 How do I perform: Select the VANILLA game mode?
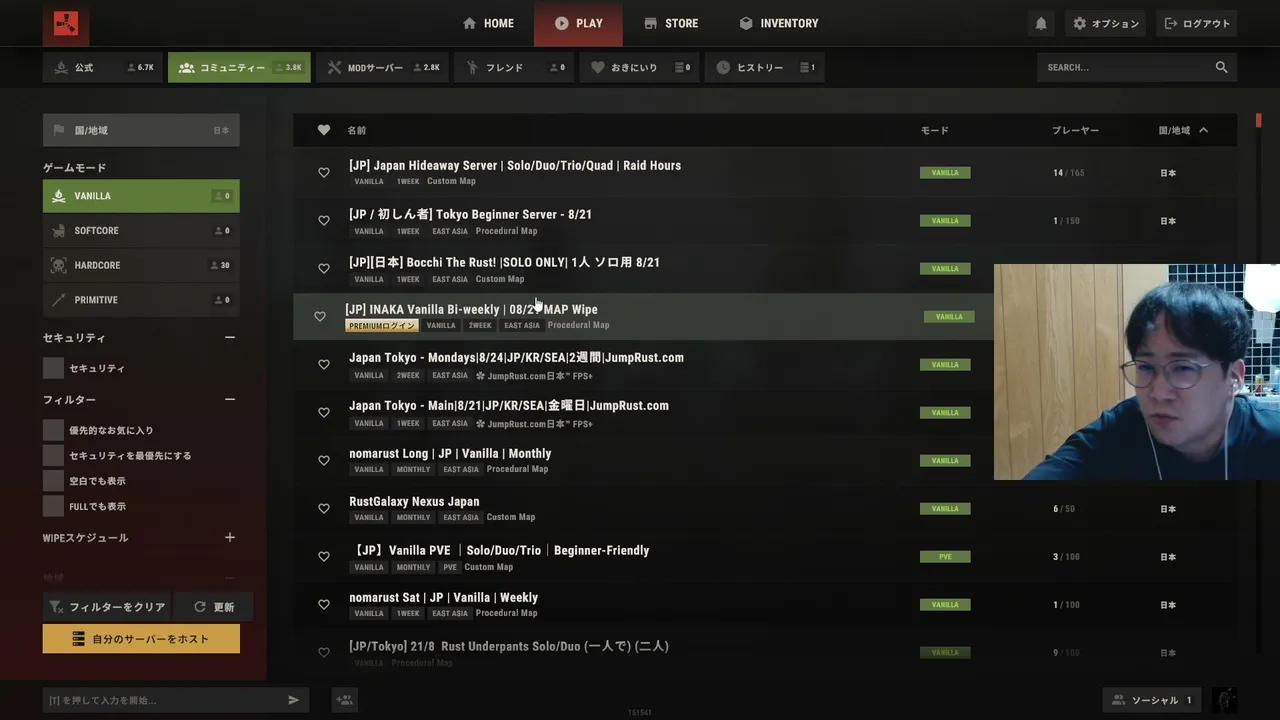[141, 196]
